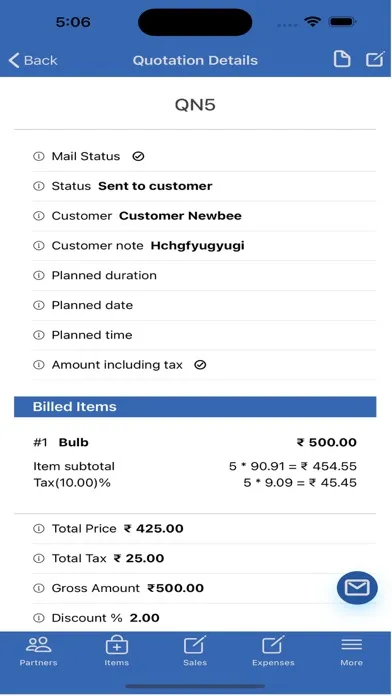The image size is (392, 696).
Task: Open the Partners tab
Action: click(39, 651)
